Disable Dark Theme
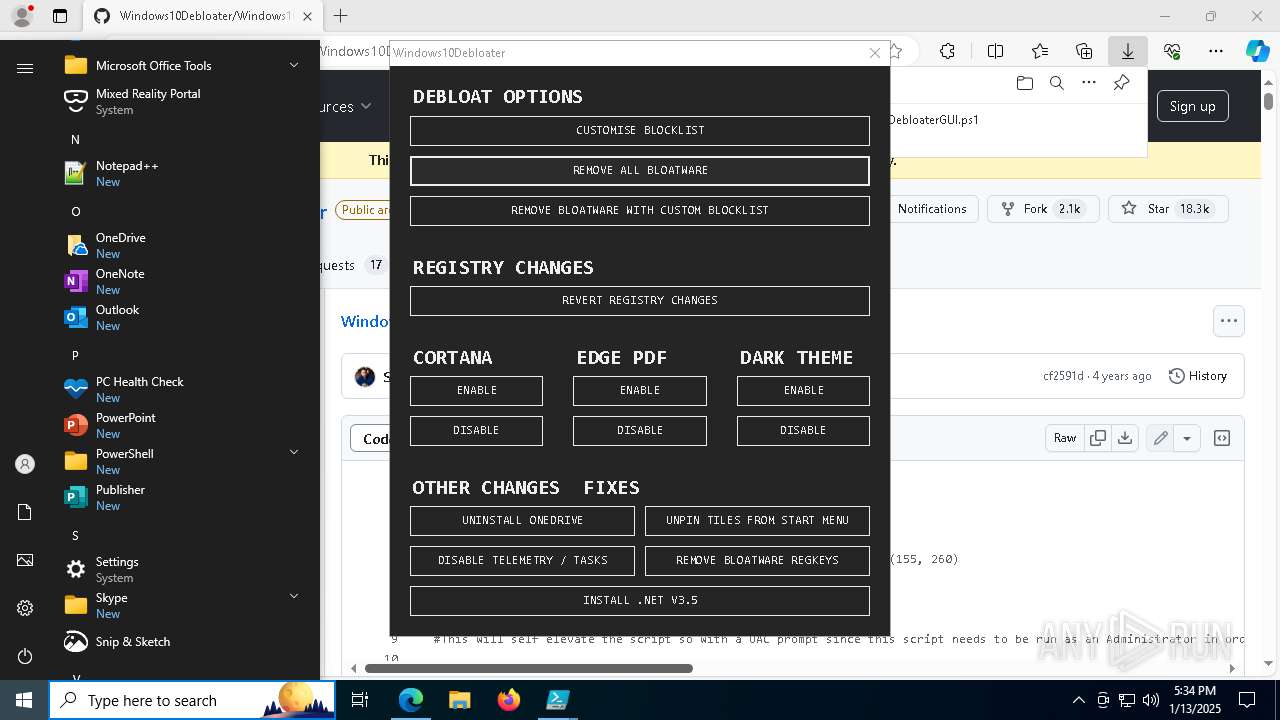Image resolution: width=1280 pixels, height=720 pixels. 803,431
